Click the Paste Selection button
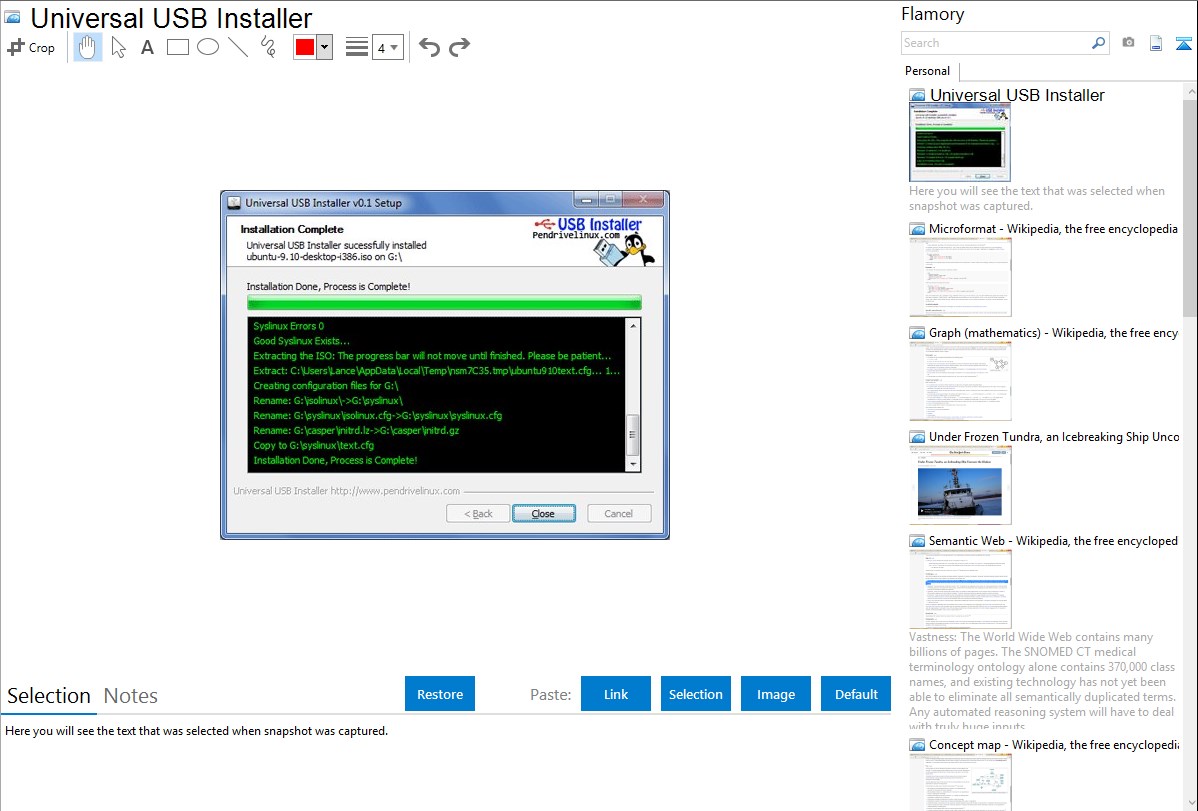 (x=695, y=694)
